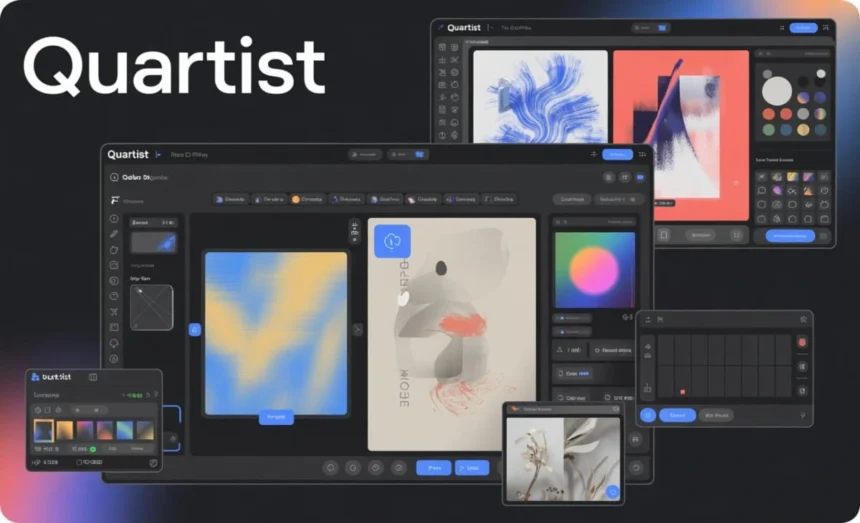The height and width of the screenshot is (523, 860).
Task: Click the round blue icon button in grid window footer
Action: pyautogui.click(x=648, y=415)
